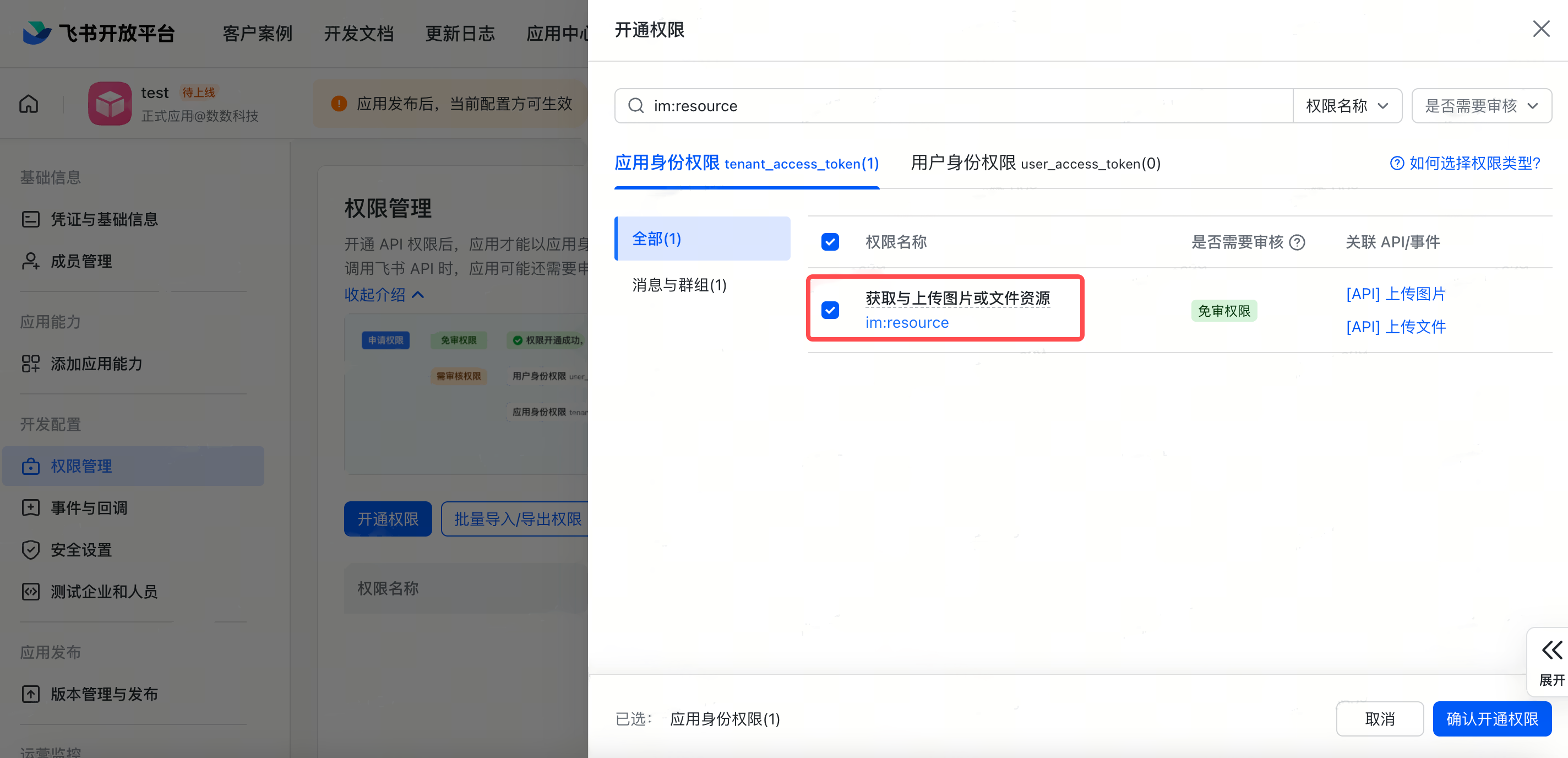Click help icon next to 是否需要审核 header
Viewport: 1568px width, 758px height.
[1297, 242]
